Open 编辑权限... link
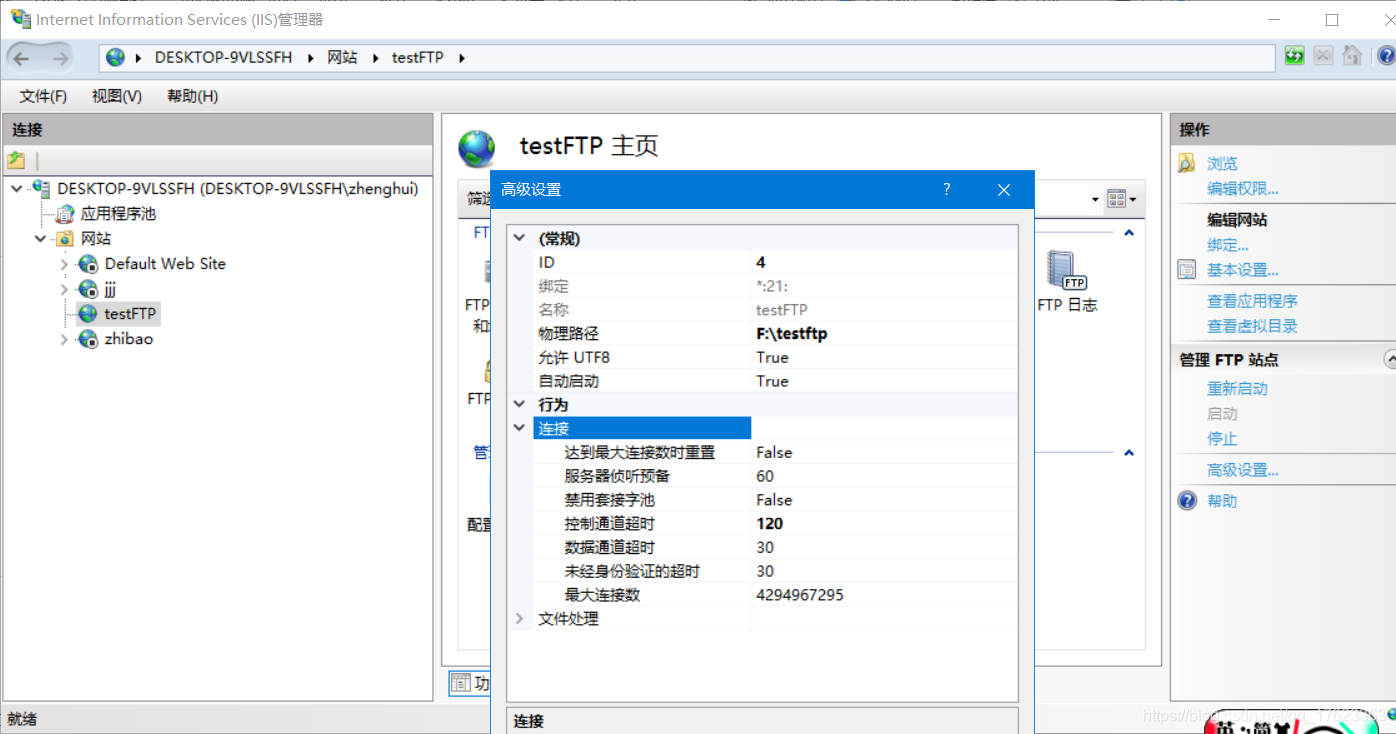 tap(1243, 188)
